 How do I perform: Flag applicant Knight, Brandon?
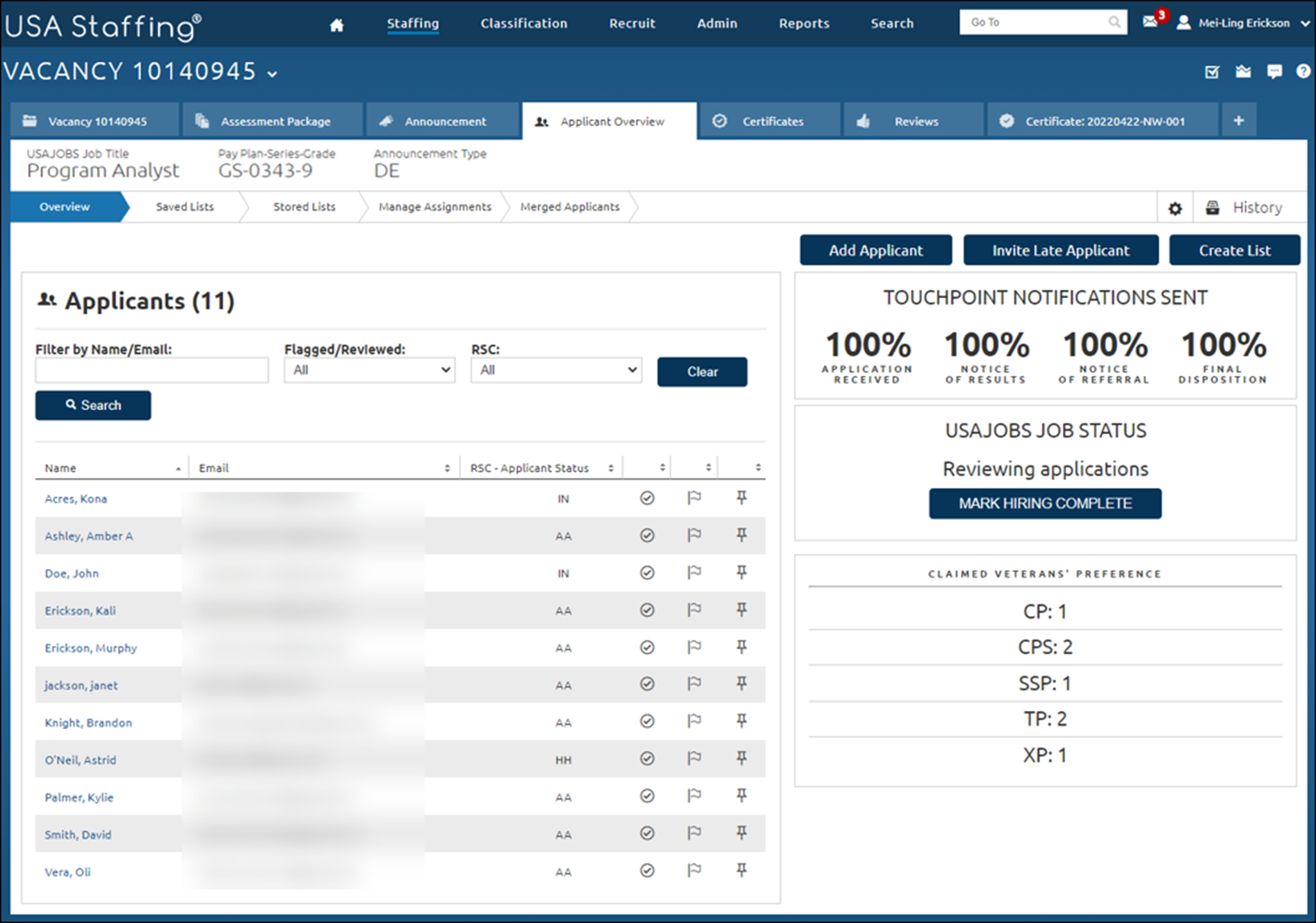tap(694, 721)
